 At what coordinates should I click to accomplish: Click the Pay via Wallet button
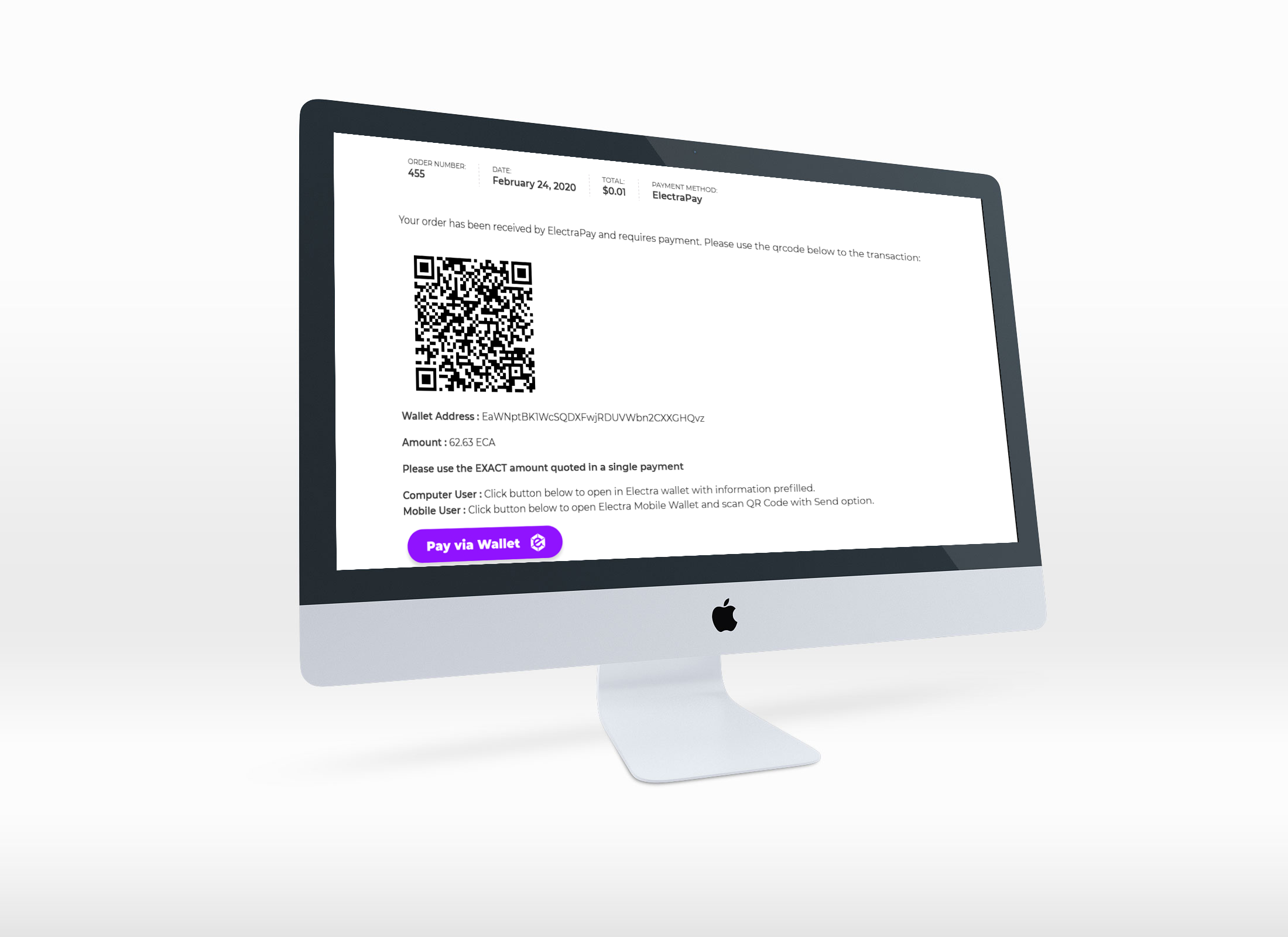485,544
